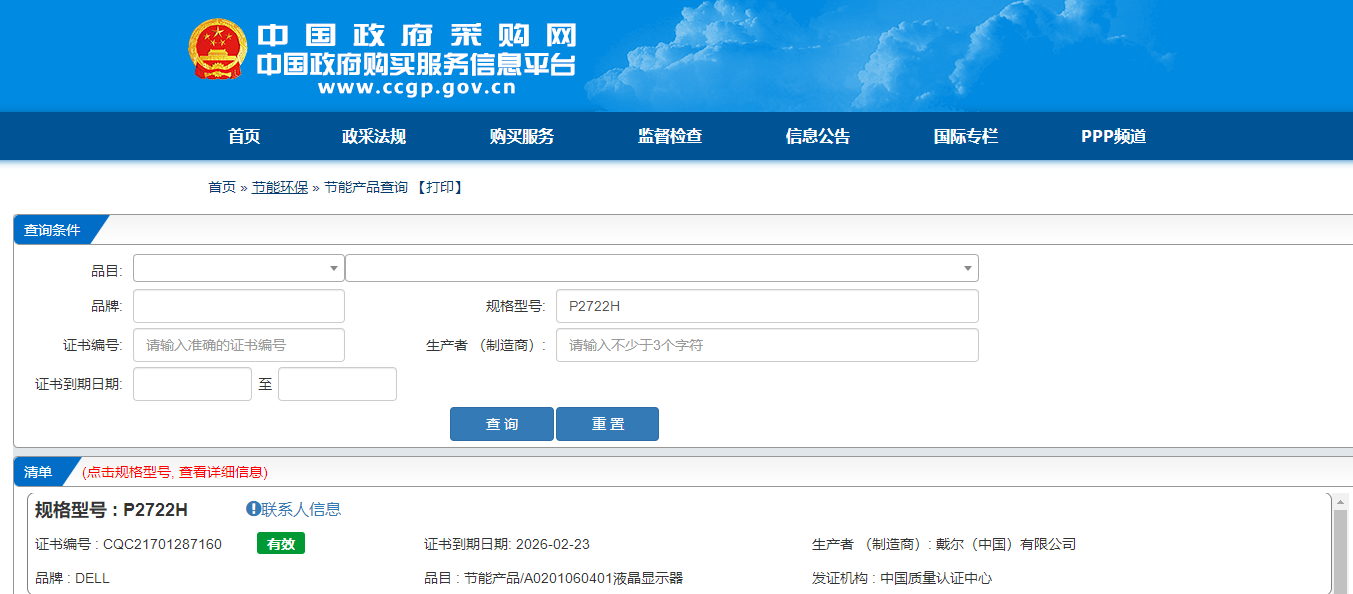
Task: Open the 国际专栏 menu item
Action: pos(966,137)
